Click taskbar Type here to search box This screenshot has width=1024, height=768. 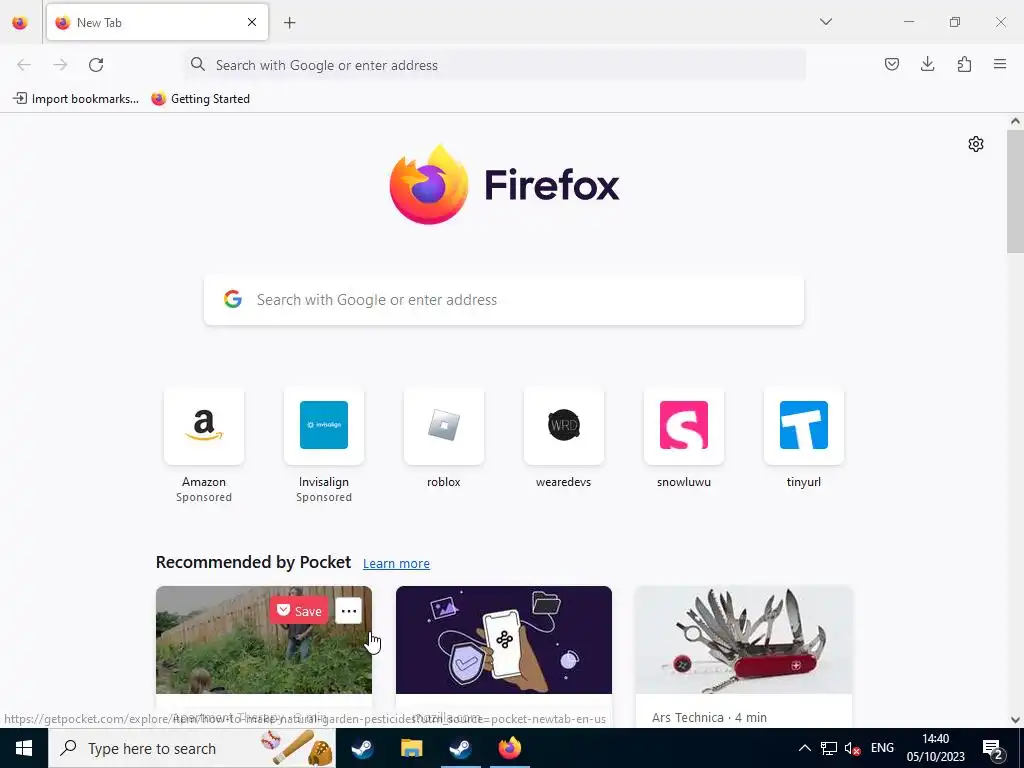191,748
